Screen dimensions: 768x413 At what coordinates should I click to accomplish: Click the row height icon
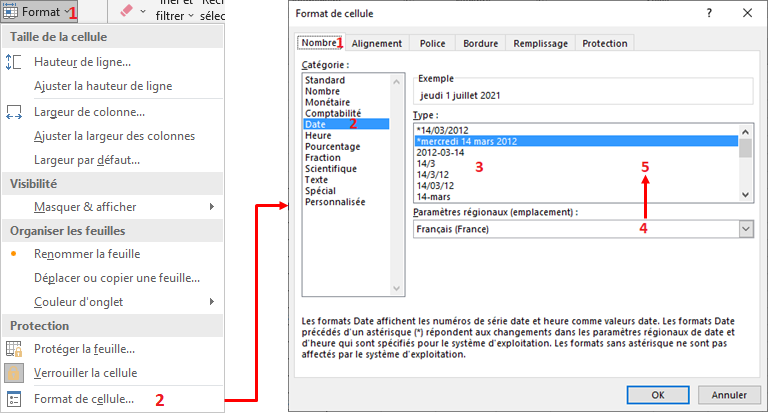(13, 62)
